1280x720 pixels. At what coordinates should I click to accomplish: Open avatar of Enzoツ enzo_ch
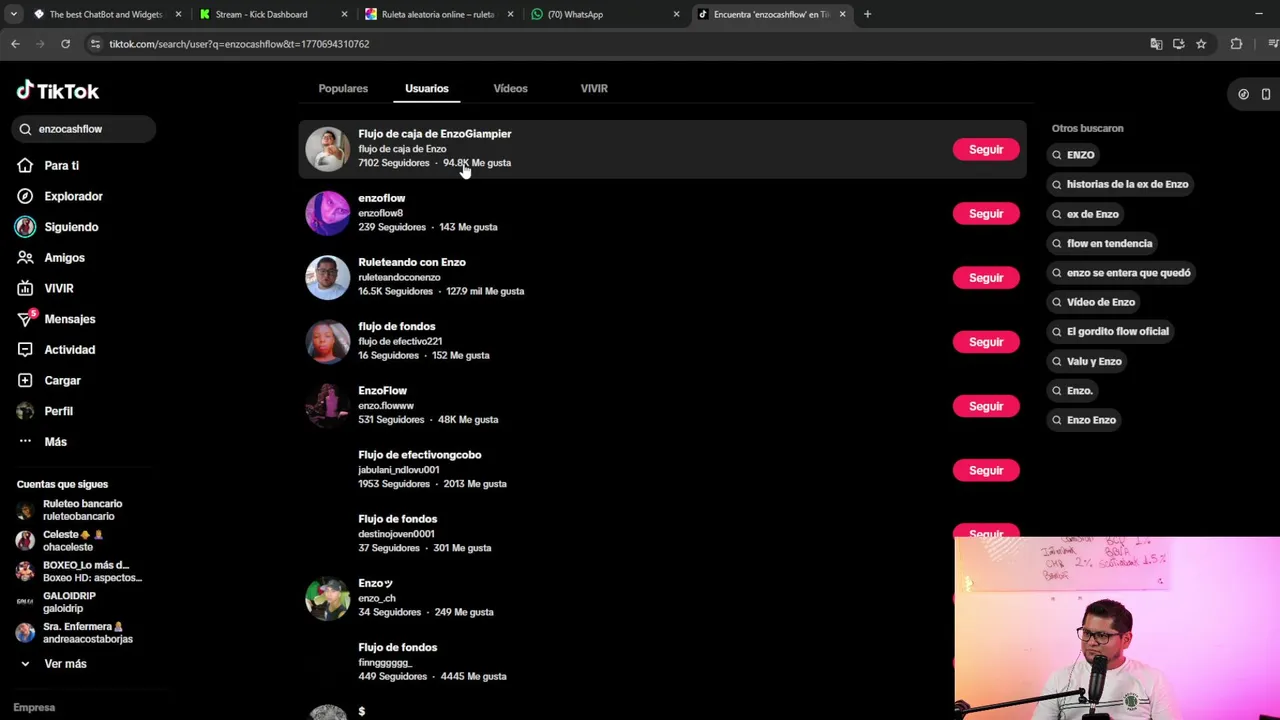[x=327, y=598]
